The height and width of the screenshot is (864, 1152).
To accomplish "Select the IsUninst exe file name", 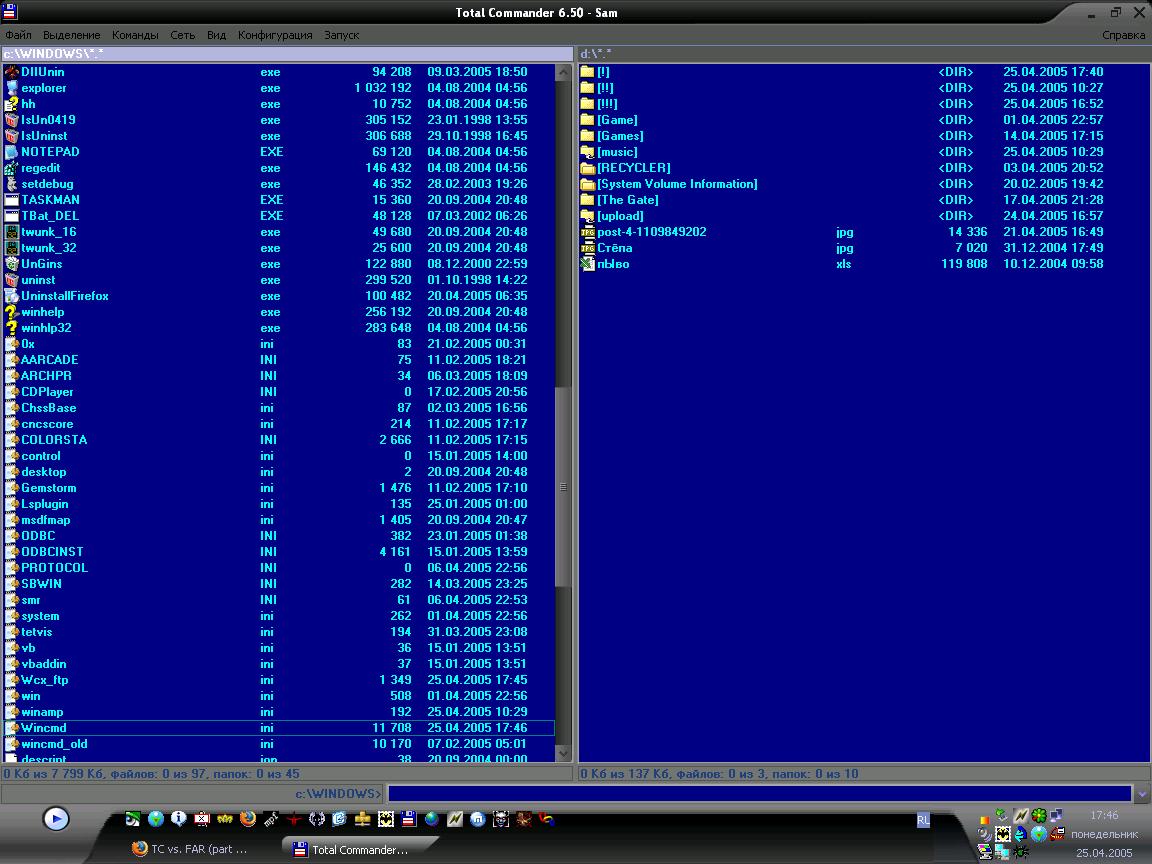I will [44, 136].
